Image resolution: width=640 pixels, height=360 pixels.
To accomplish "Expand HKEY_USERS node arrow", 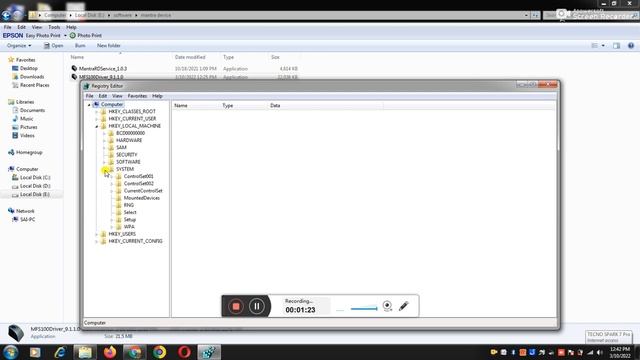I will [97, 234].
